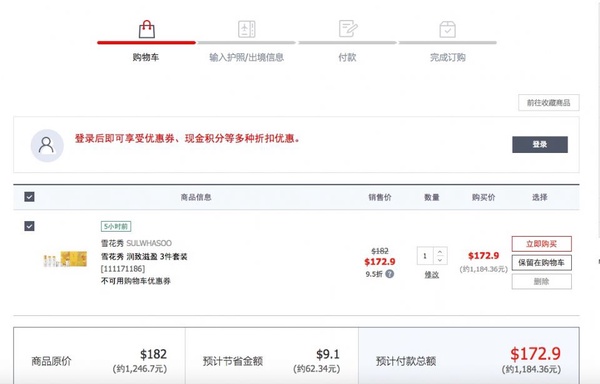Open the Sulwhasoo product thumbnail

tap(65, 259)
